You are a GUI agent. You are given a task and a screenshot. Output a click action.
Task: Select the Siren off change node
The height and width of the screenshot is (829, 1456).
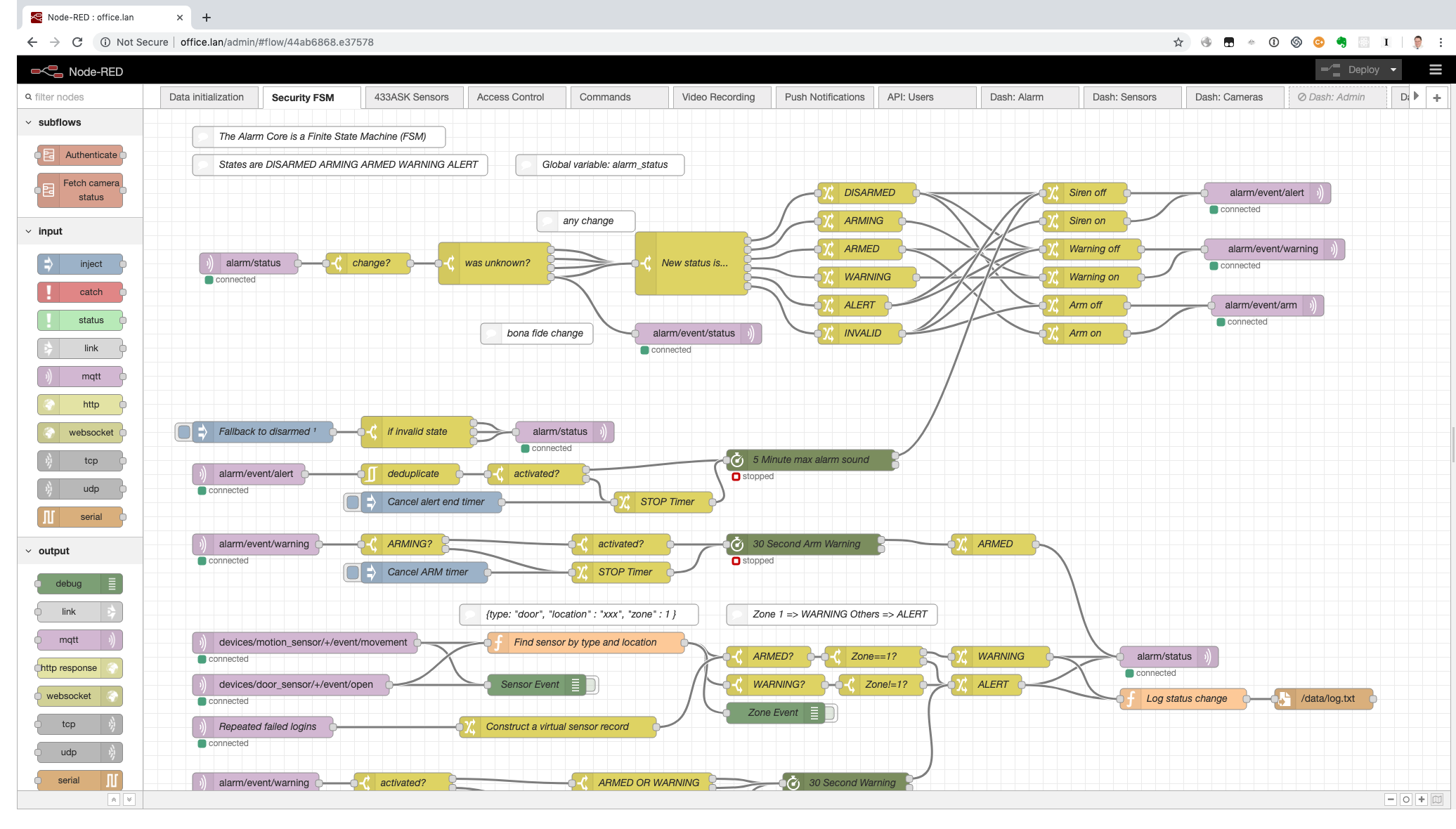[x=1085, y=193]
